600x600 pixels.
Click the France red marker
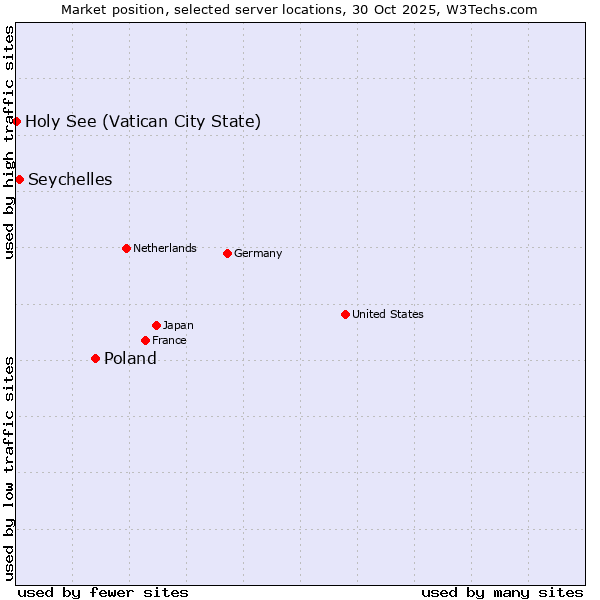tap(145, 340)
